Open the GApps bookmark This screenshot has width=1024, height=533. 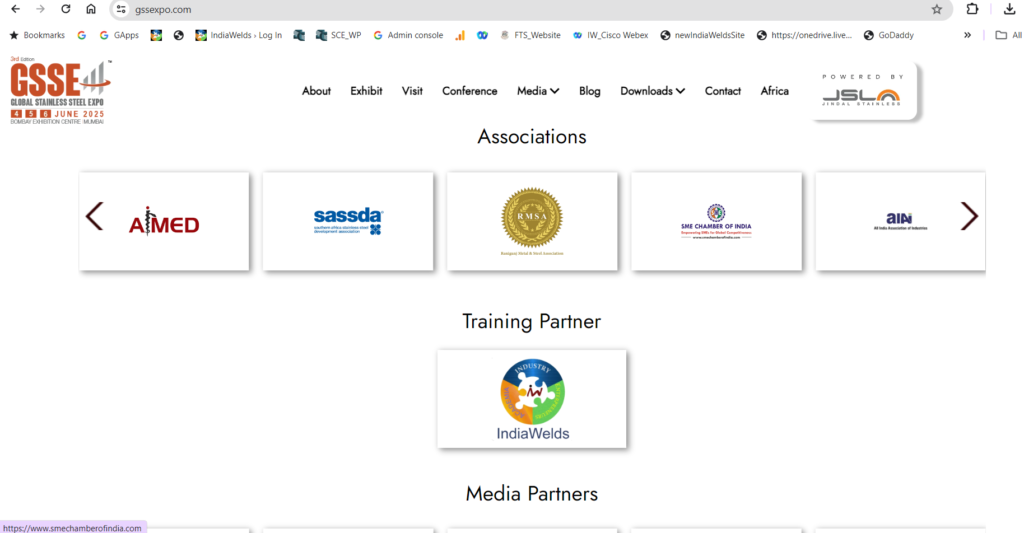(x=119, y=35)
